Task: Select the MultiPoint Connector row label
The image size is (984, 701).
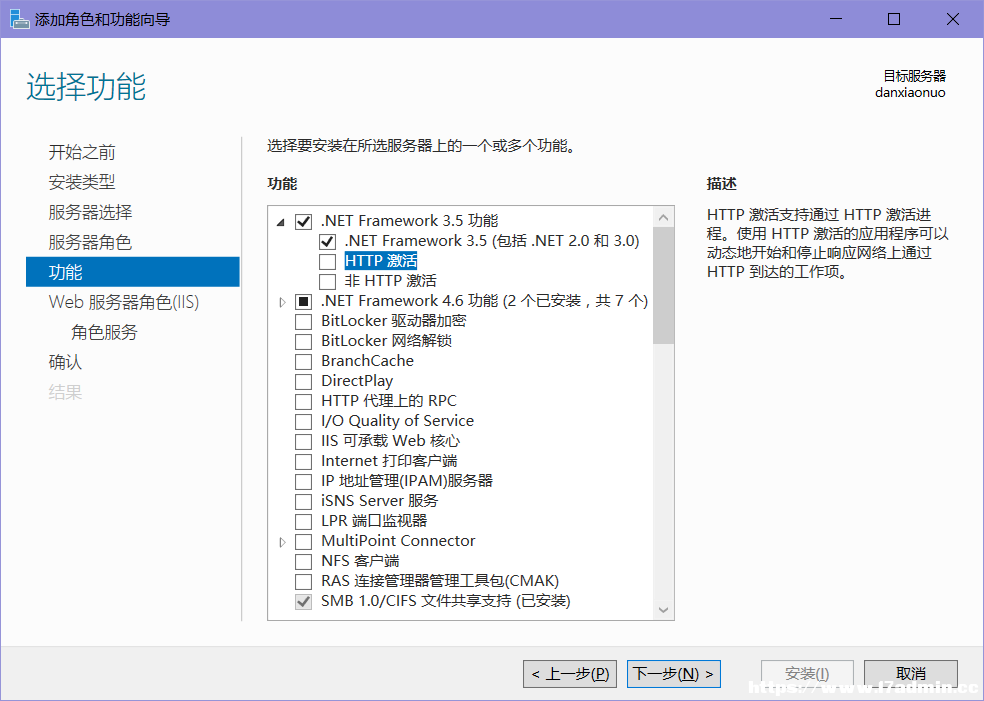Action: coord(398,541)
